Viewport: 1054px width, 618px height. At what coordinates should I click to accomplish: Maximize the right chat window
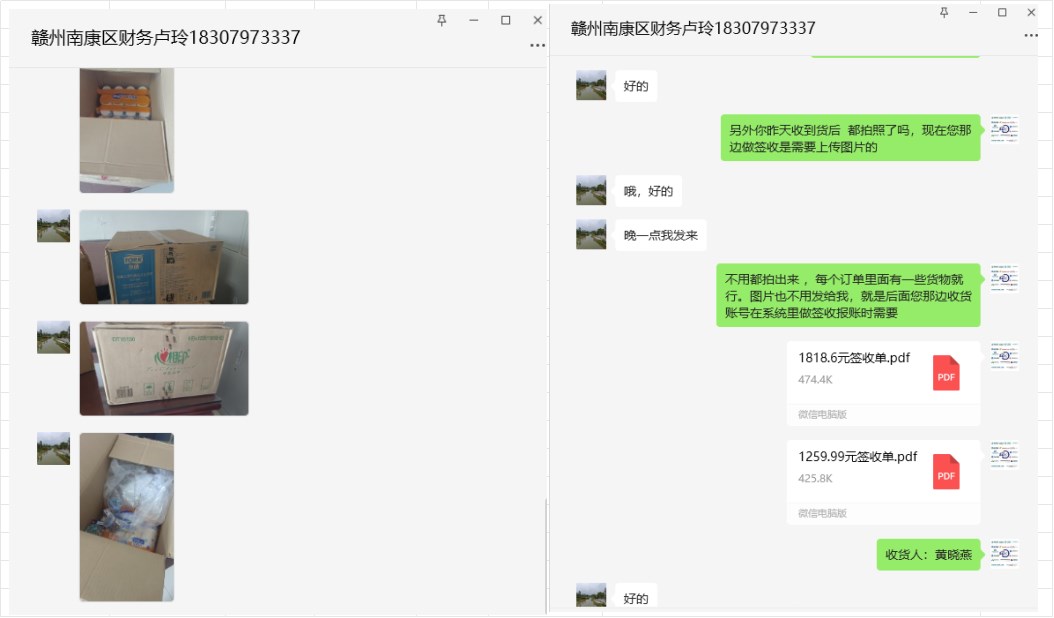coord(1002,12)
